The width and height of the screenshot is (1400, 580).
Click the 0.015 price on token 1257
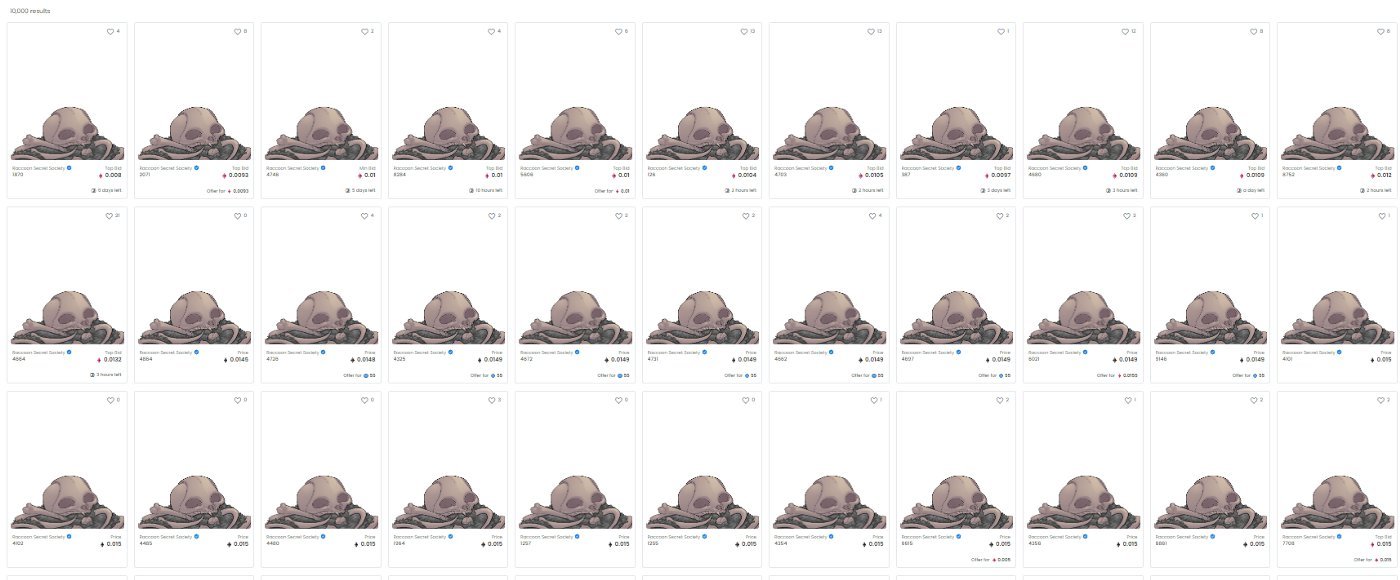click(621, 543)
